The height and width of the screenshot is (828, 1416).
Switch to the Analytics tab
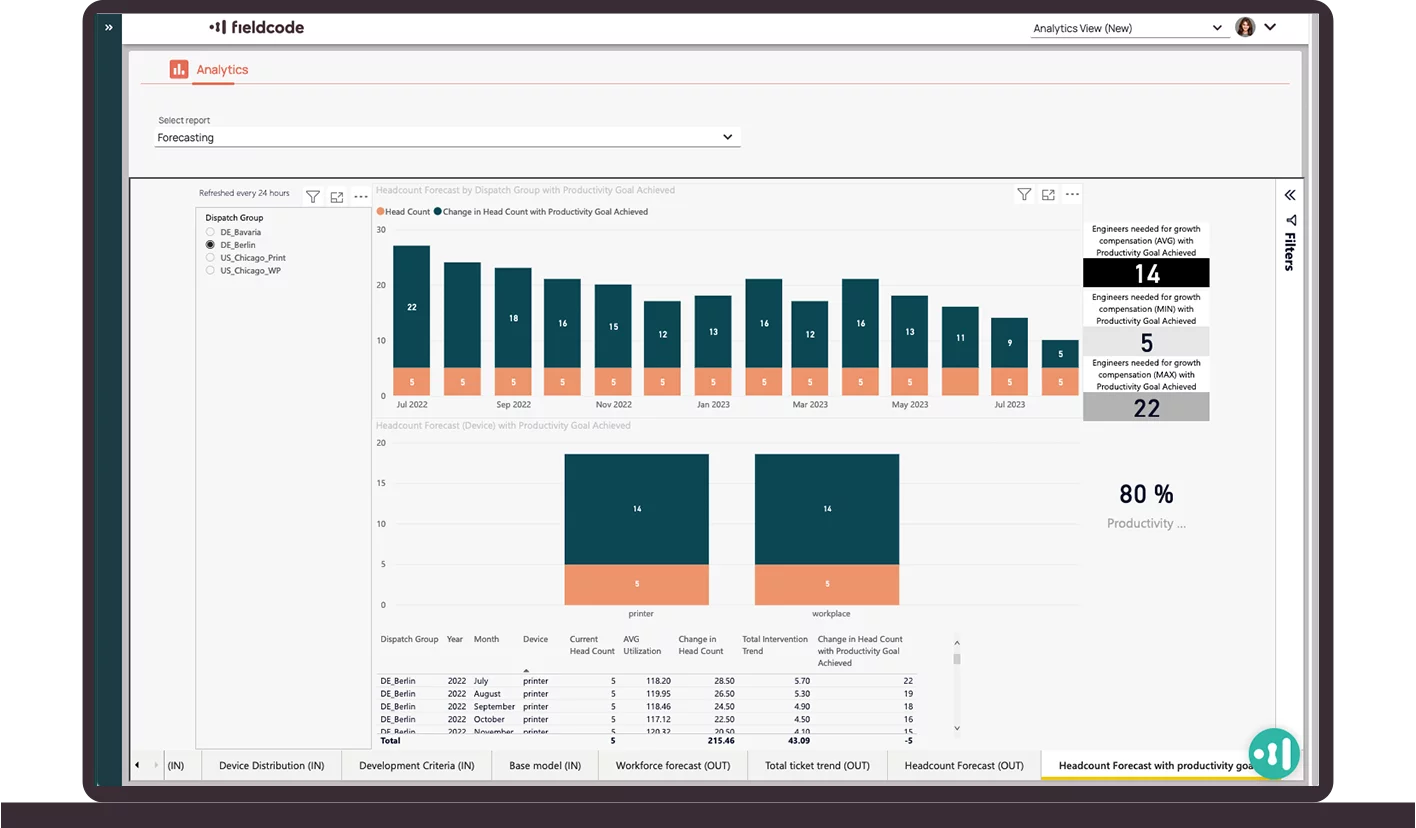(x=222, y=70)
